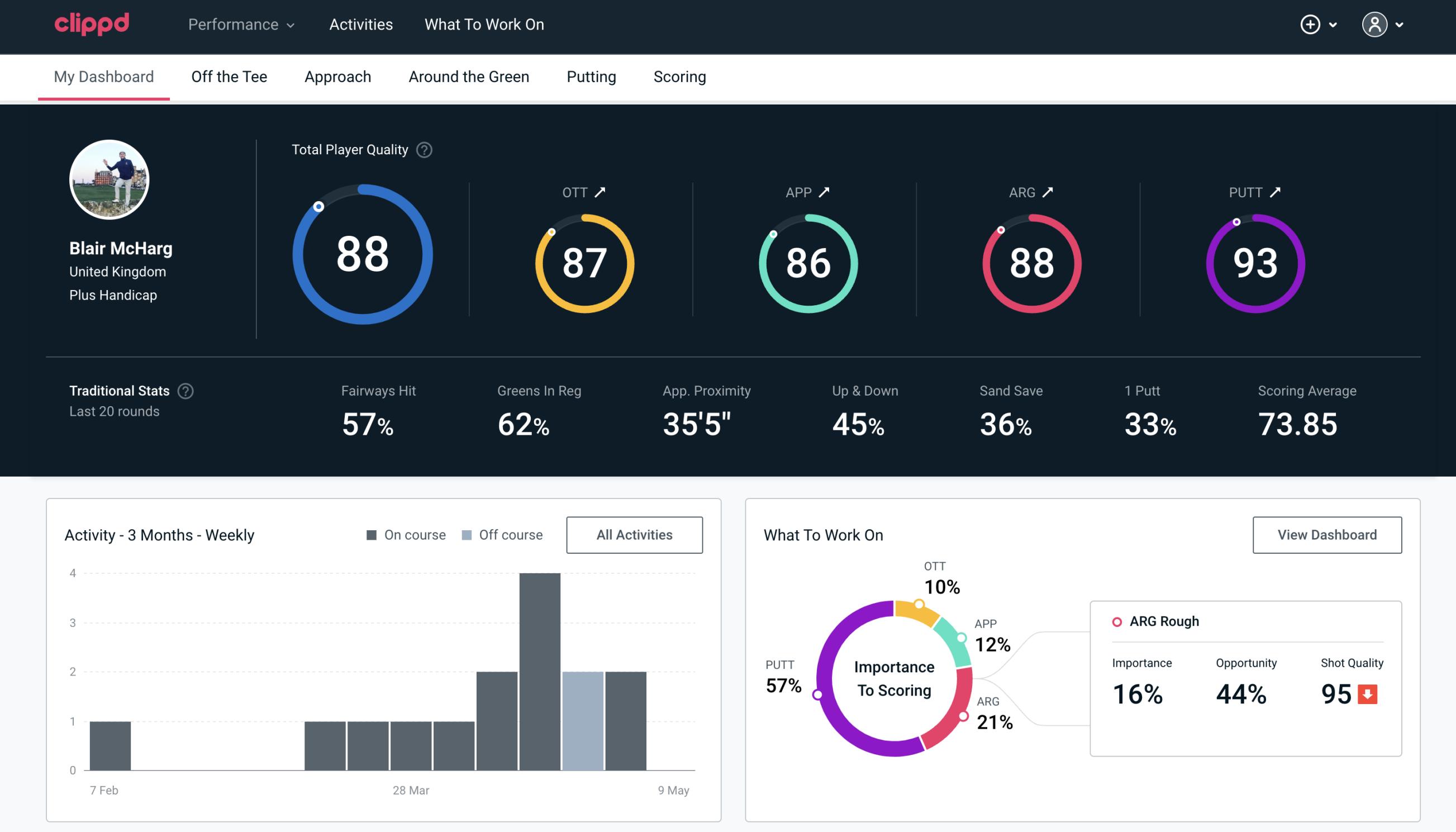
Task: Select the What To Work On menu item
Action: click(483, 25)
